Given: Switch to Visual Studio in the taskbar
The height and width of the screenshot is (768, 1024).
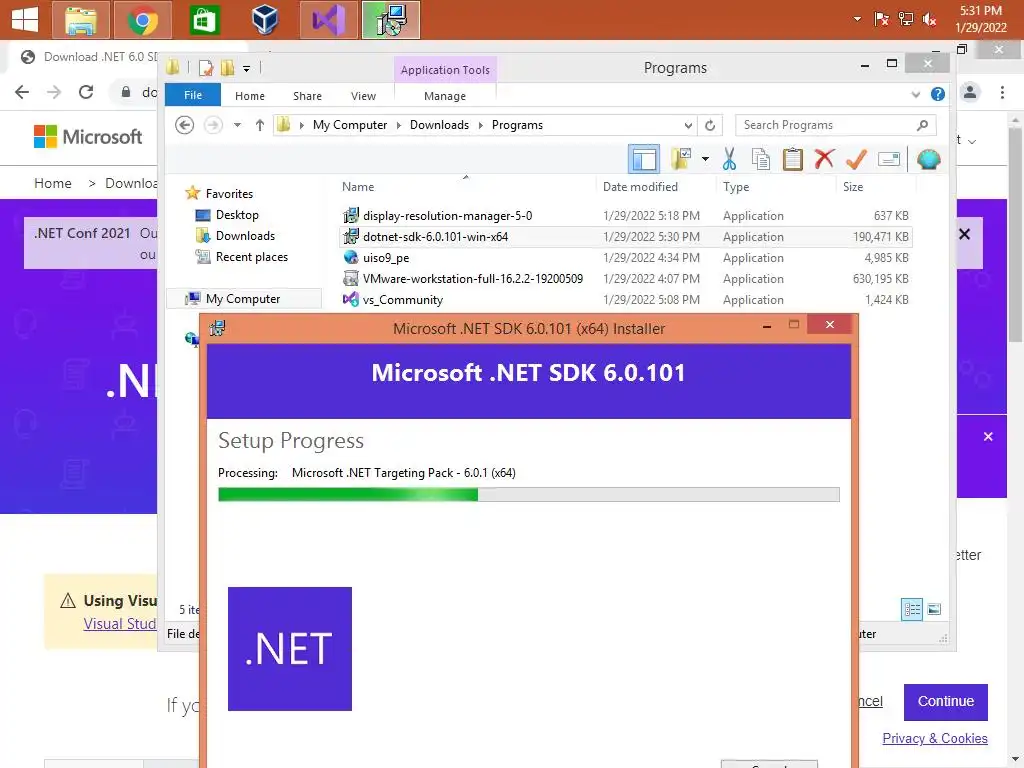Looking at the screenshot, I should coord(328,20).
